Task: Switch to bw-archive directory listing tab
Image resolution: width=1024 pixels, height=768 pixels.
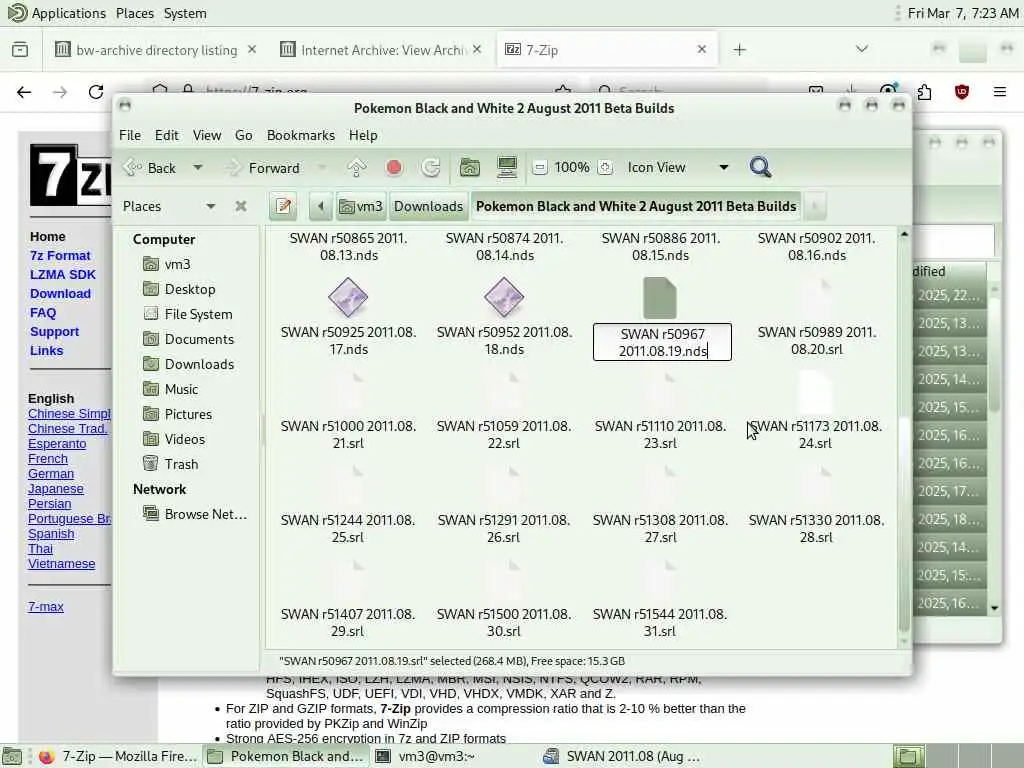Action: [x=155, y=50]
